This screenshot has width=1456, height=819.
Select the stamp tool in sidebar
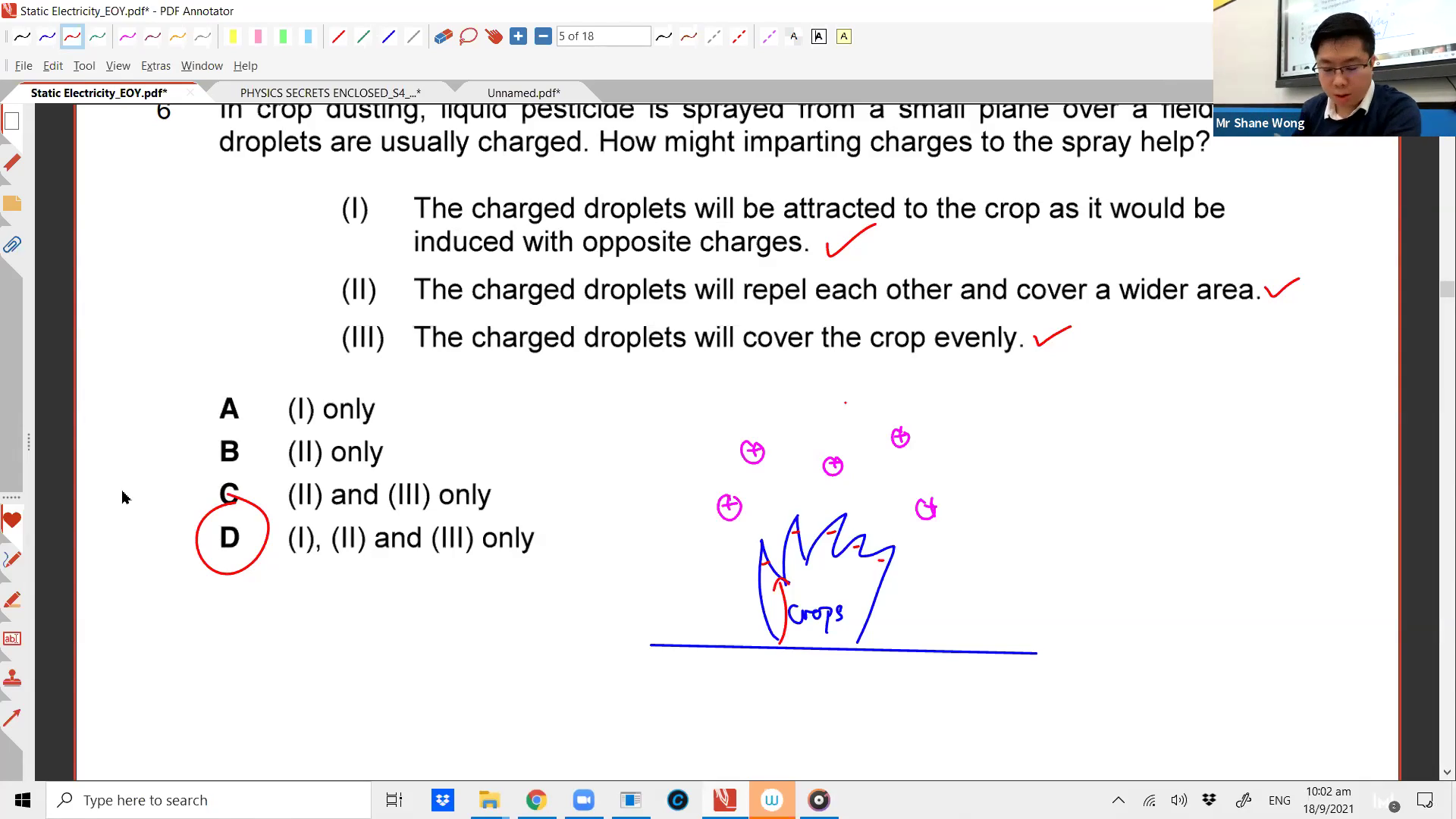point(12,677)
